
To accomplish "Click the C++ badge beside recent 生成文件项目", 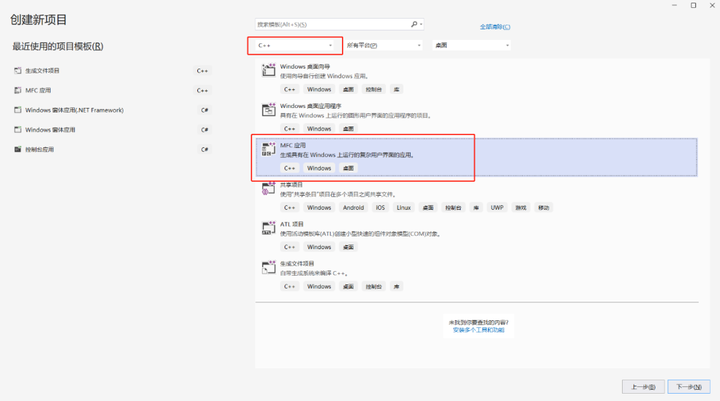I will coord(202,71).
